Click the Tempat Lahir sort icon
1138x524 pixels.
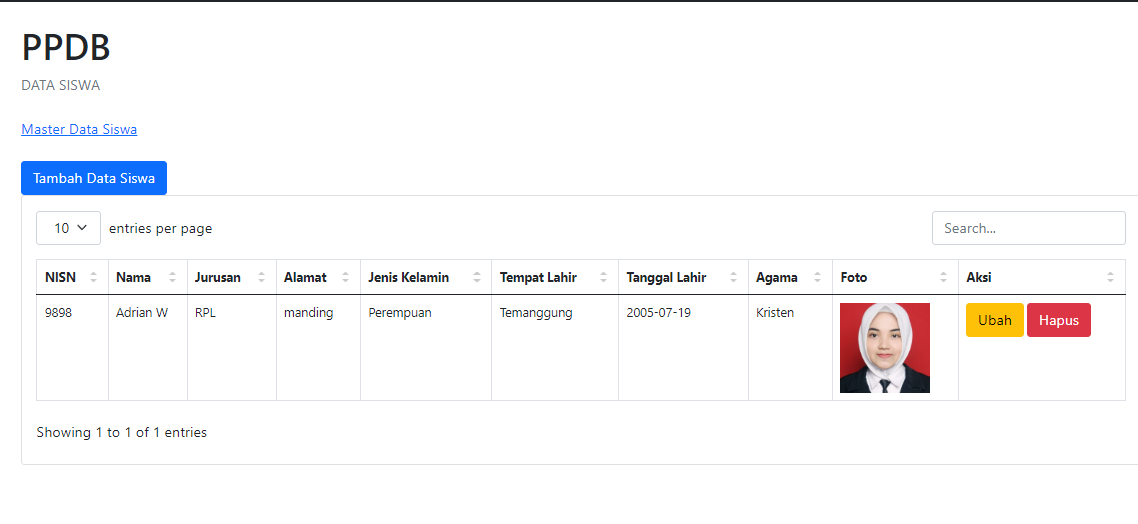pos(604,278)
